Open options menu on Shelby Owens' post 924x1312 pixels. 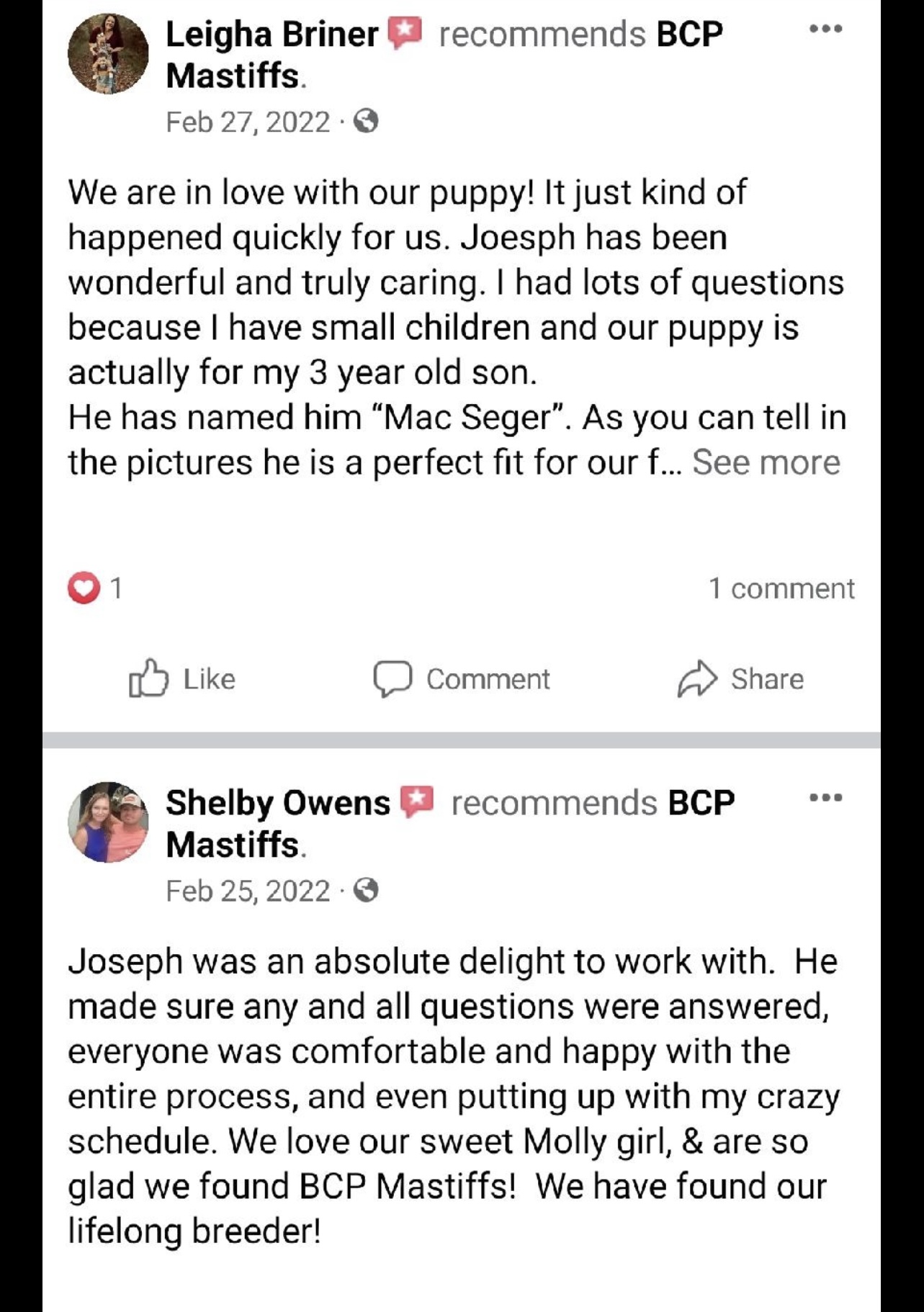click(x=826, y=797)
